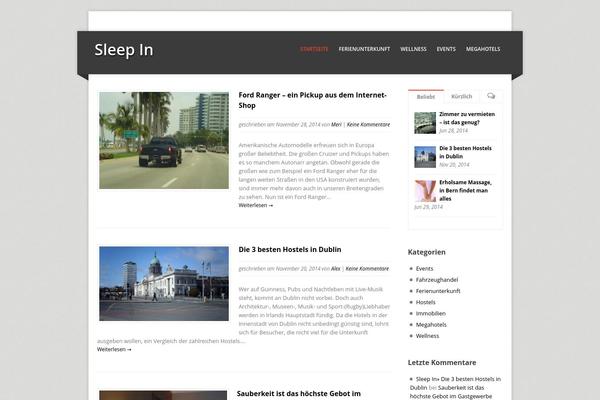Open the Startseite menu item
This screenshot has width=600, height=400.
point(314,49)
